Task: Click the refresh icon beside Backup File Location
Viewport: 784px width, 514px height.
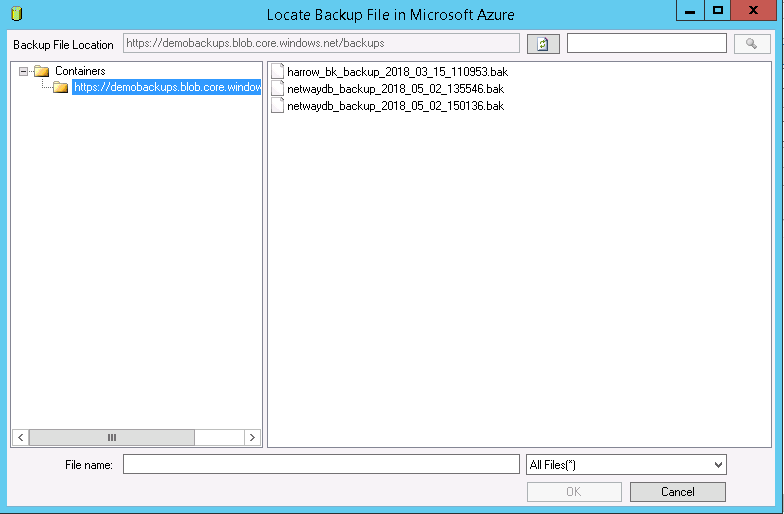Action: [543, 44]
